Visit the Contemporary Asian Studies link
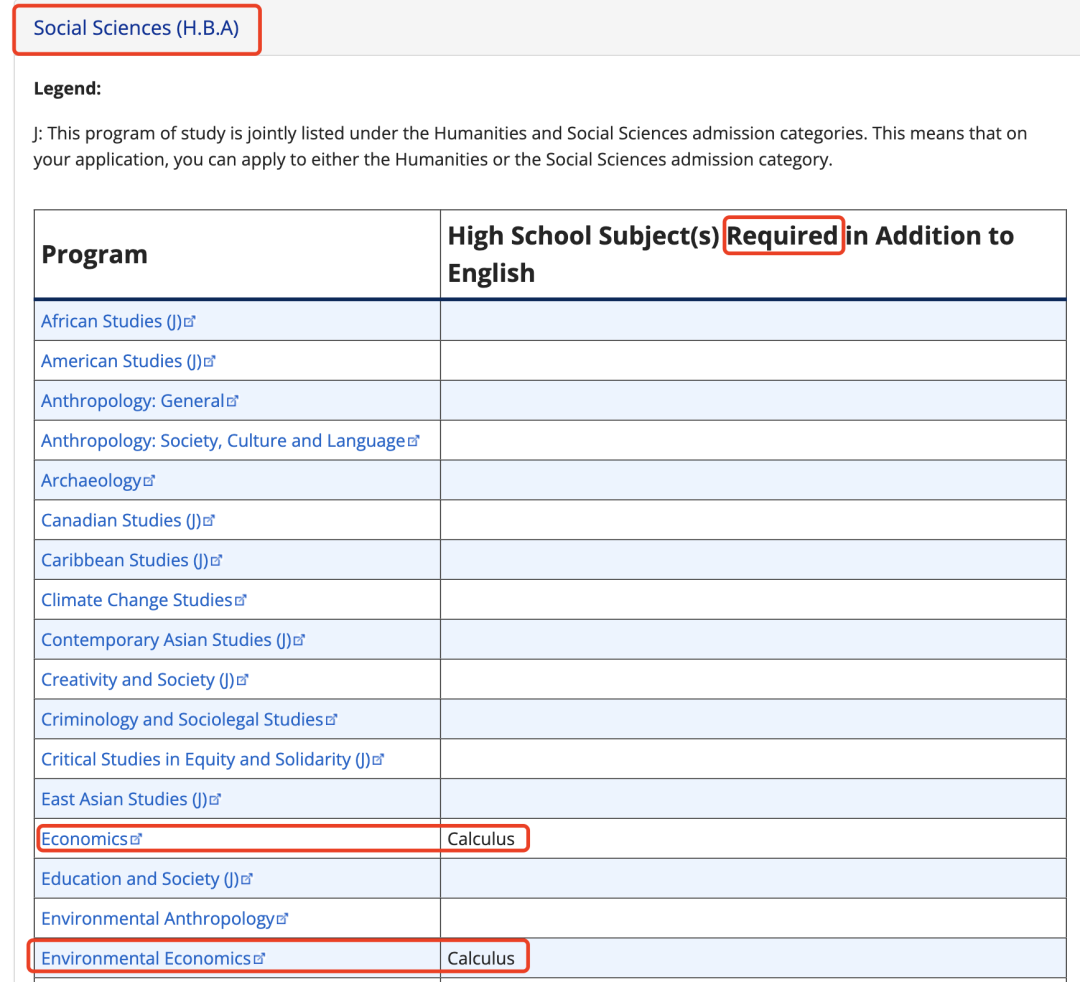Image resolution: width=1080 pixels, height=982 pixels. [165, 640]
